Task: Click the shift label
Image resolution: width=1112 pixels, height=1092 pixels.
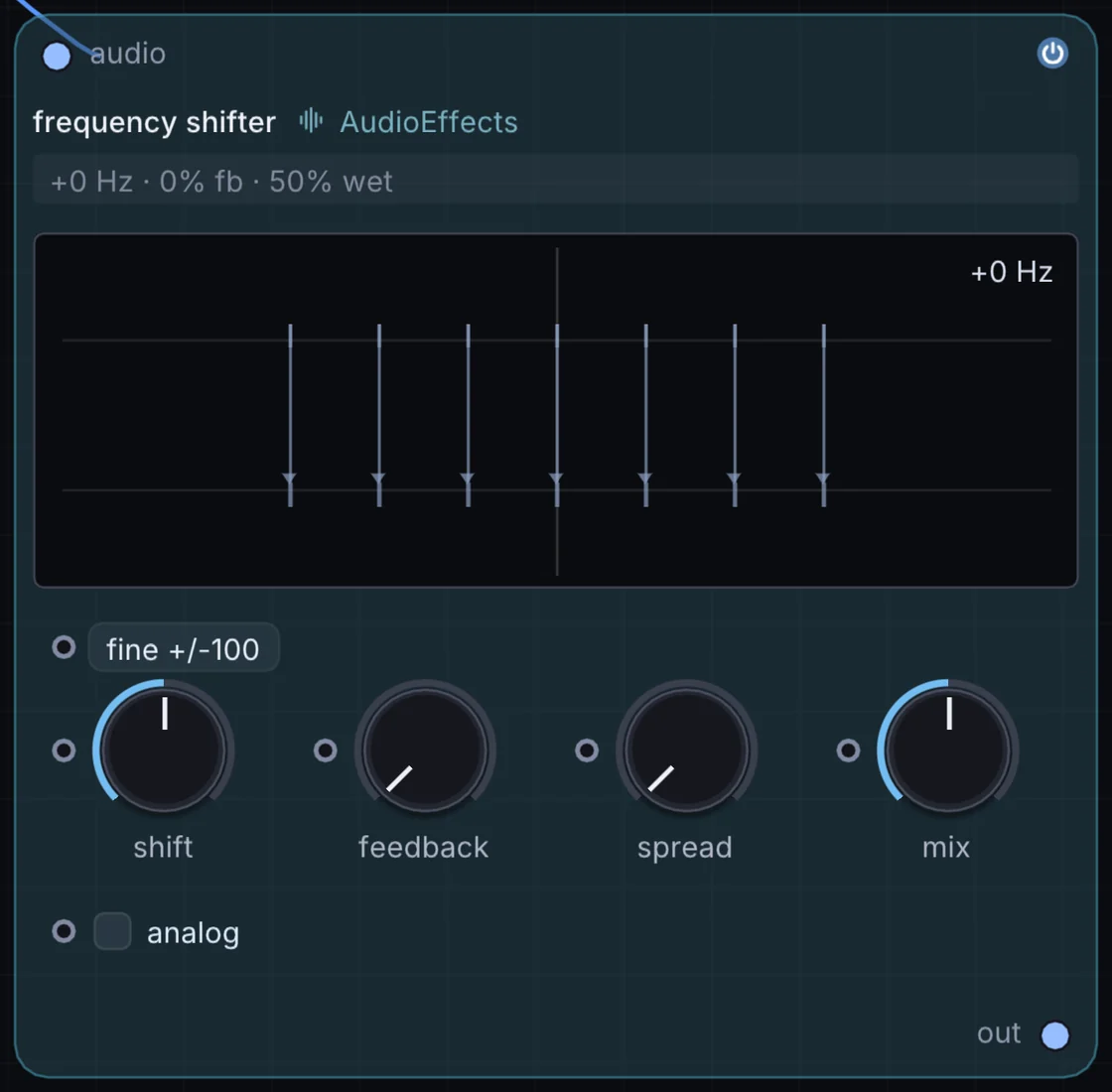Action: click(163, 847)
